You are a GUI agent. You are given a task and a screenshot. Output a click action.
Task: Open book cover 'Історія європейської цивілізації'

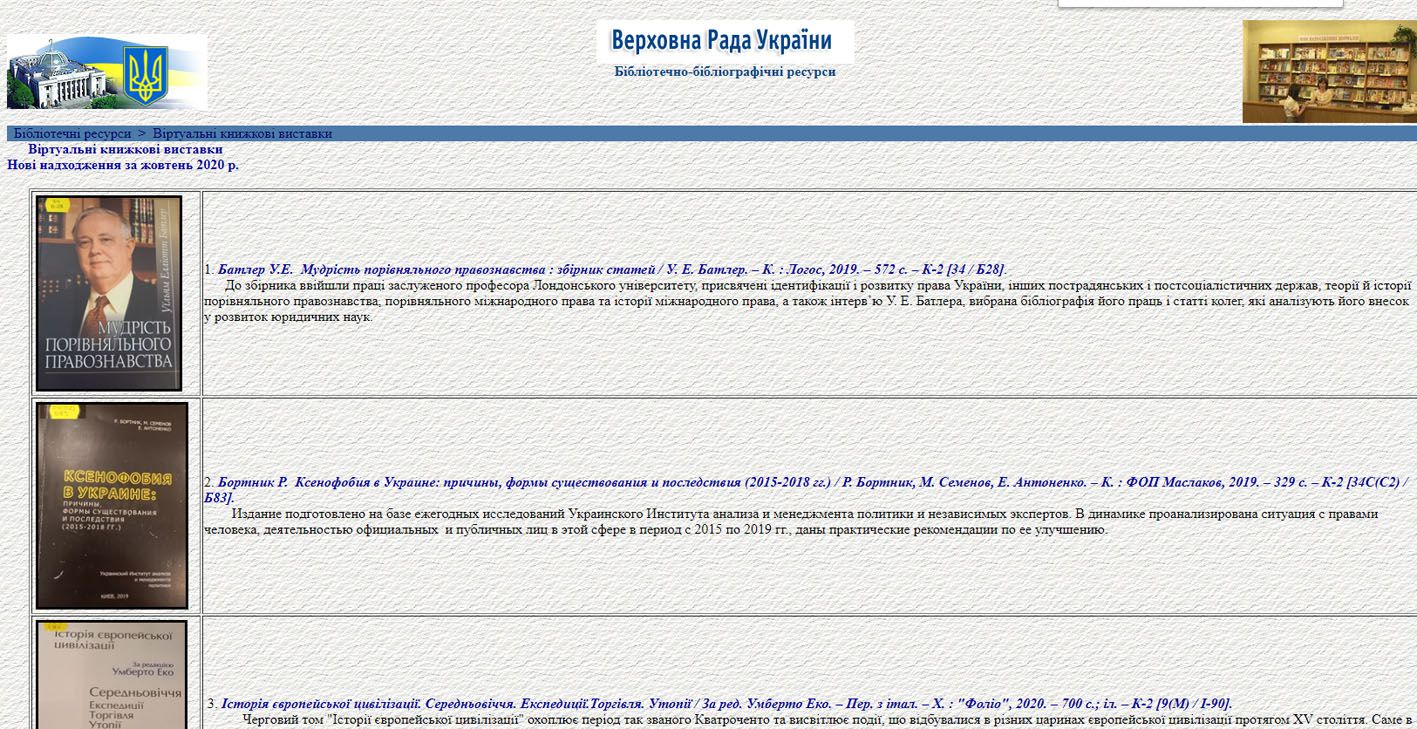(111, 674)
